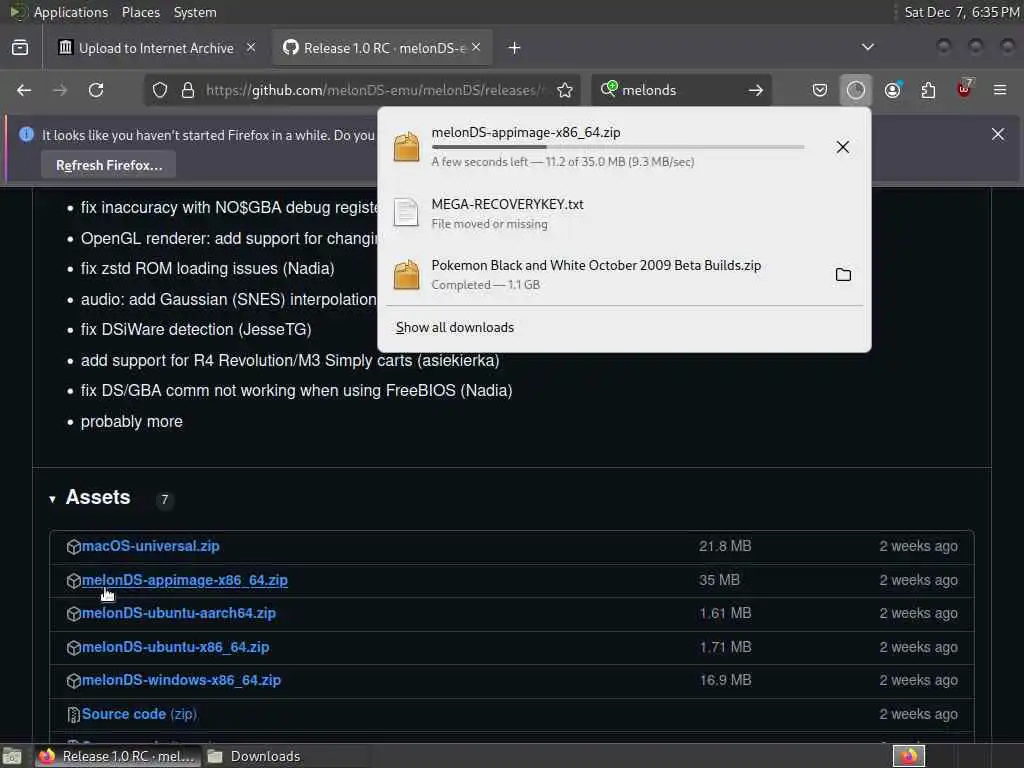Toggle the downloads panel toolbar button

pyautogui.click(x=856, y=90)
